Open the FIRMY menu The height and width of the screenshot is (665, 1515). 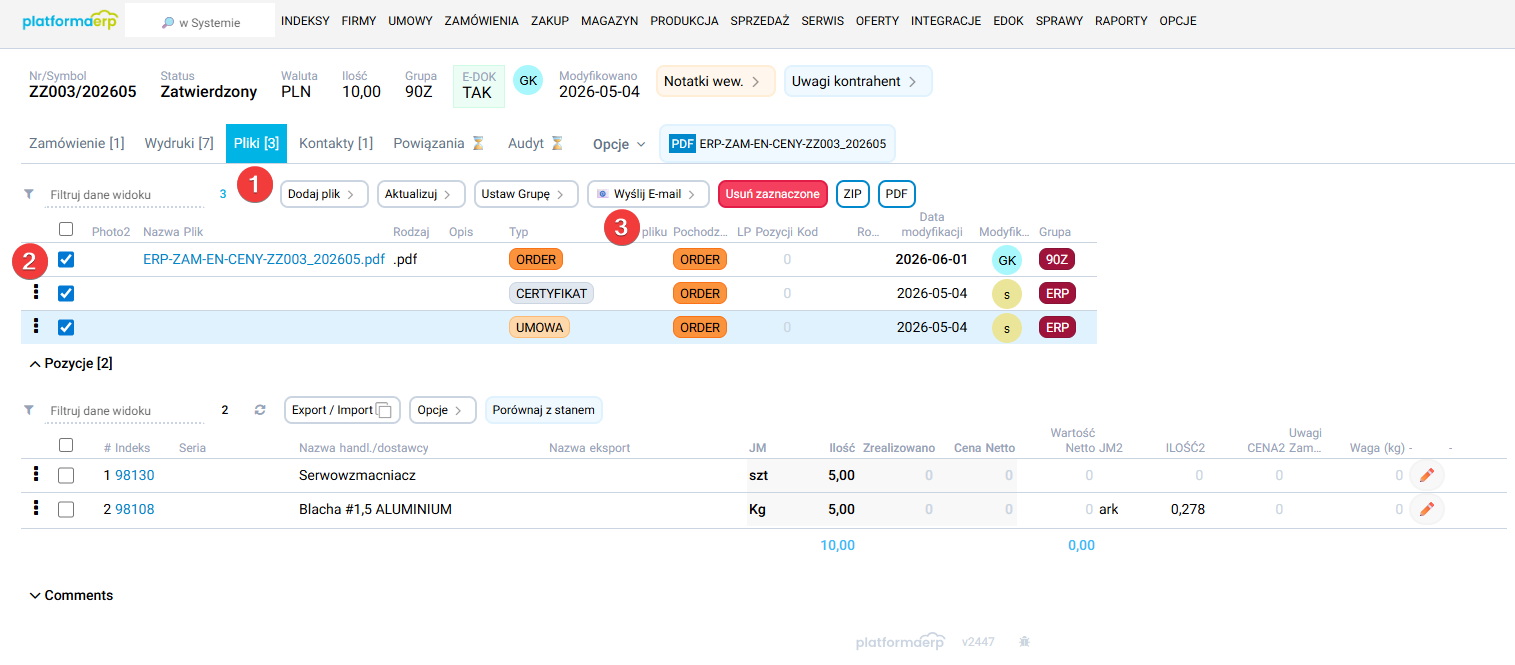[359, 21]
